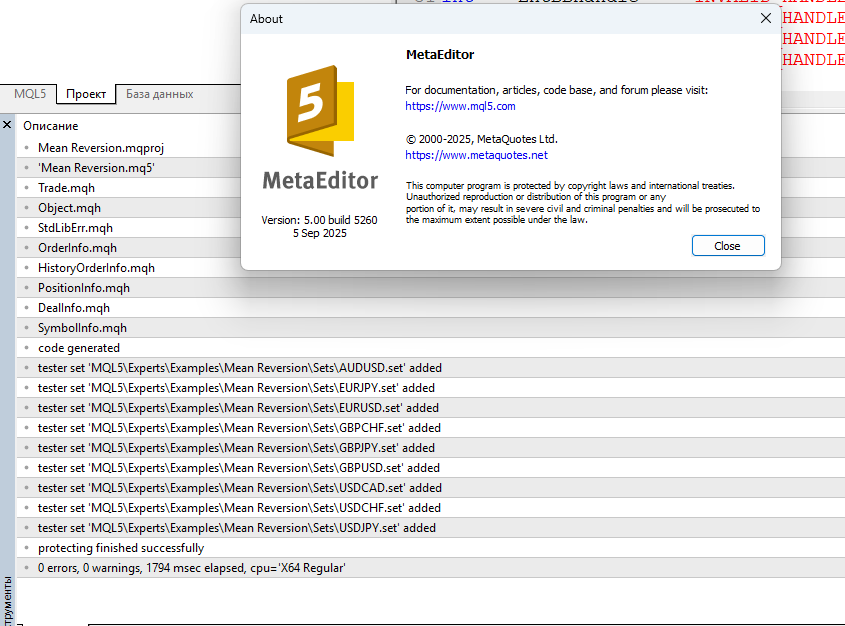Select the GBPJPY.set added log row
This screenshot has height=626, width=845.
click(x=431, y=448)
